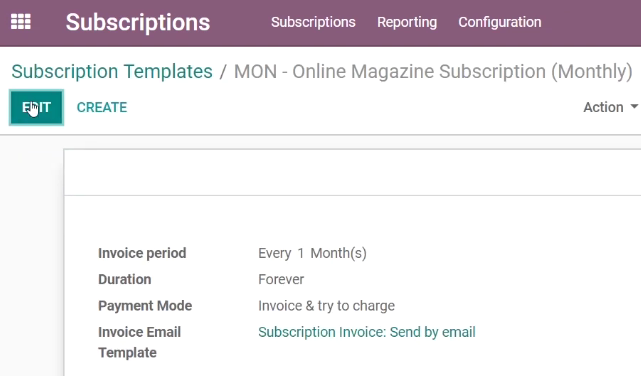This screenshot has width=641, height=376.
Task: Click the Invoice Email Template label
Action: tap(139, 342)
